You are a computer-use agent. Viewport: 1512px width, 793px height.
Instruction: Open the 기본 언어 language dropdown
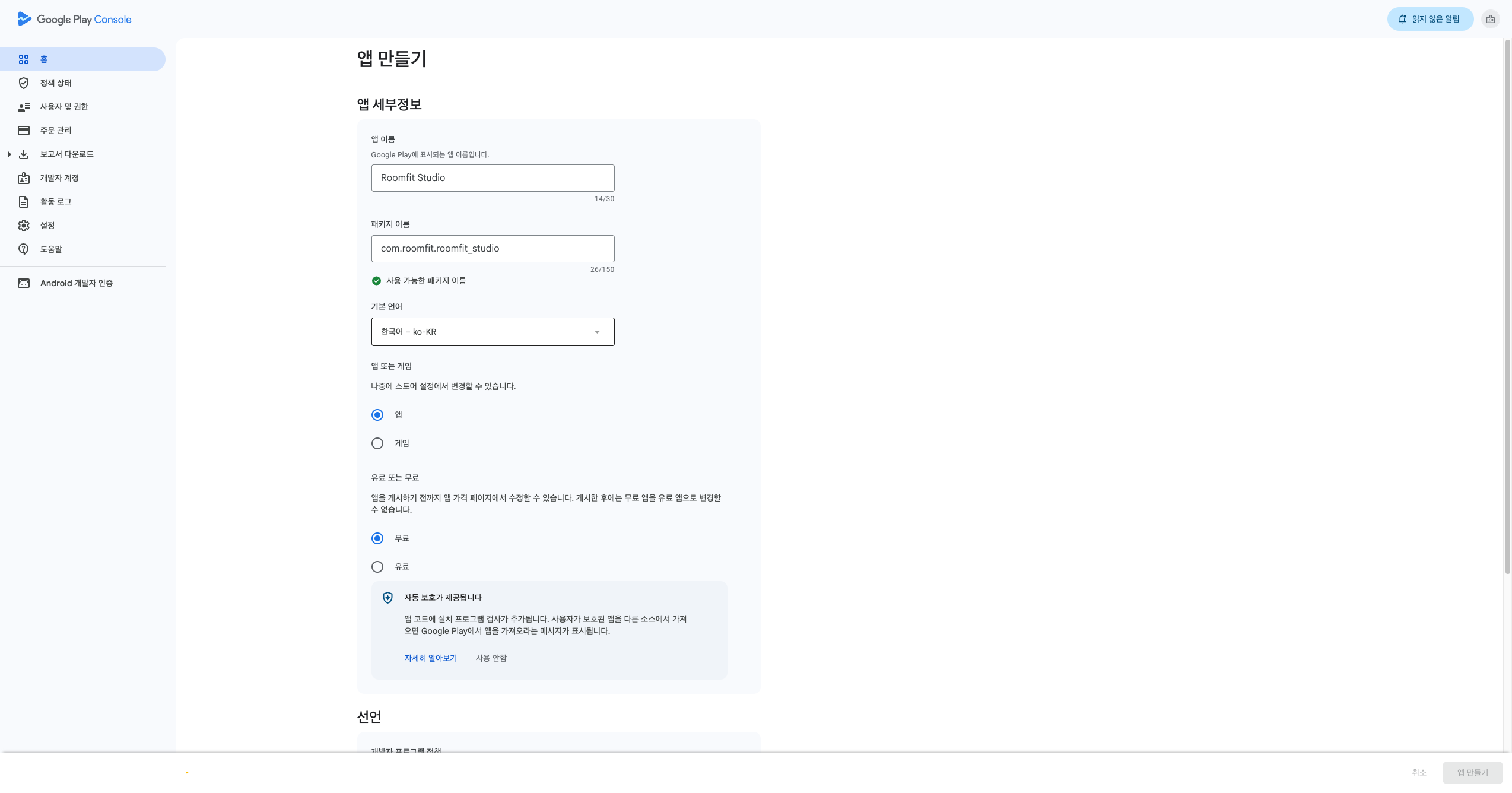(493, 332)
